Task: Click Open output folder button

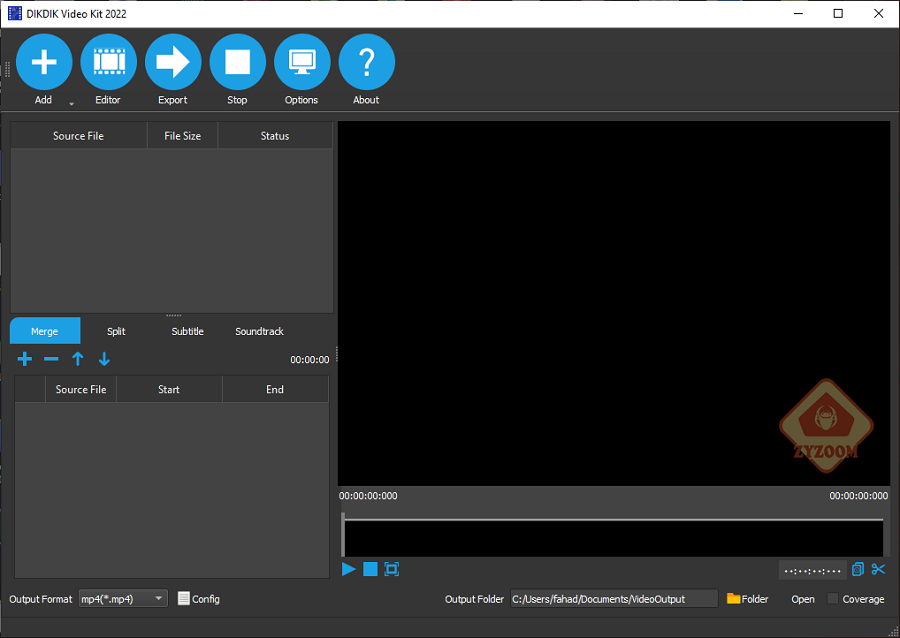Action: pos(802,599)
